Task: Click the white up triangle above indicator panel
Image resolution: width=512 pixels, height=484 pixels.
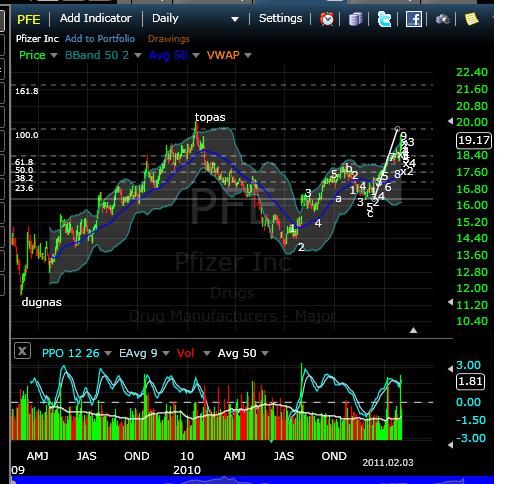Action: (x=413, y=330)
